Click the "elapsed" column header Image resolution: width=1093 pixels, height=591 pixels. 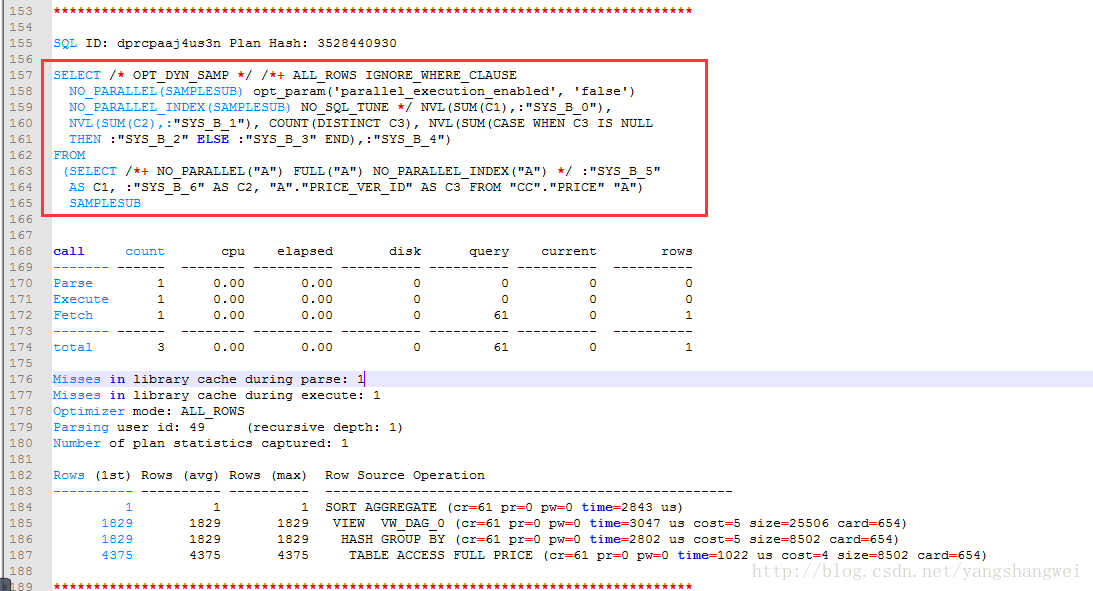click(x=305, y=252)
